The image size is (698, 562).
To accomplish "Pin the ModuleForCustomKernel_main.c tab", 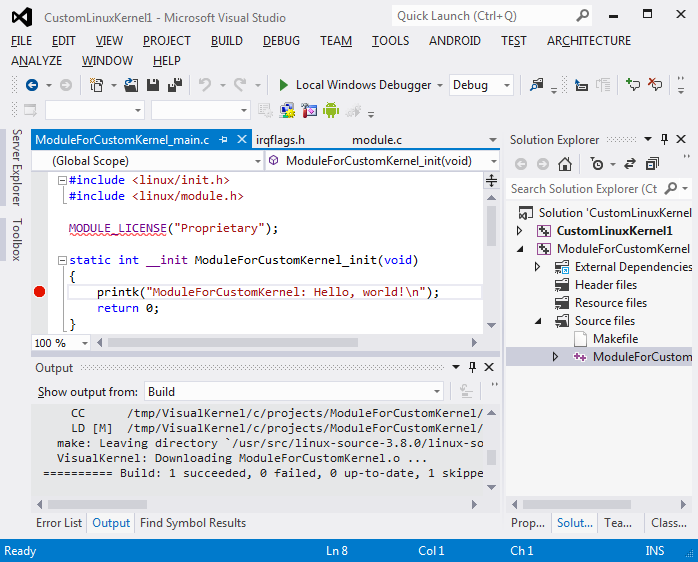I will [223, 140].
